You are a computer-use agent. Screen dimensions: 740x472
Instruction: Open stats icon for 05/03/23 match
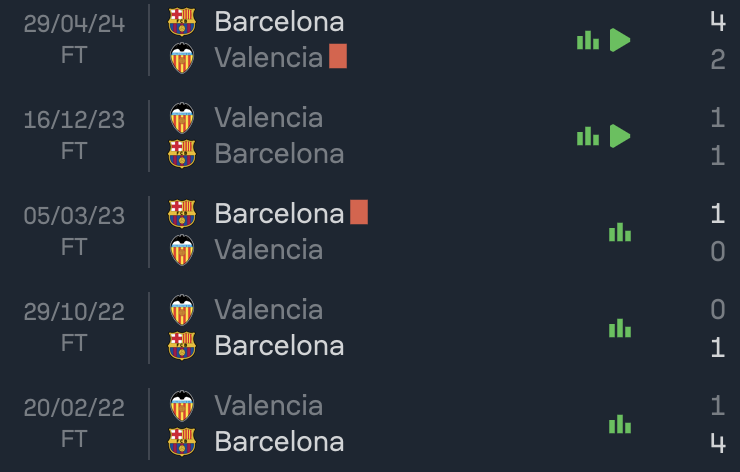(x=620, y=232)
